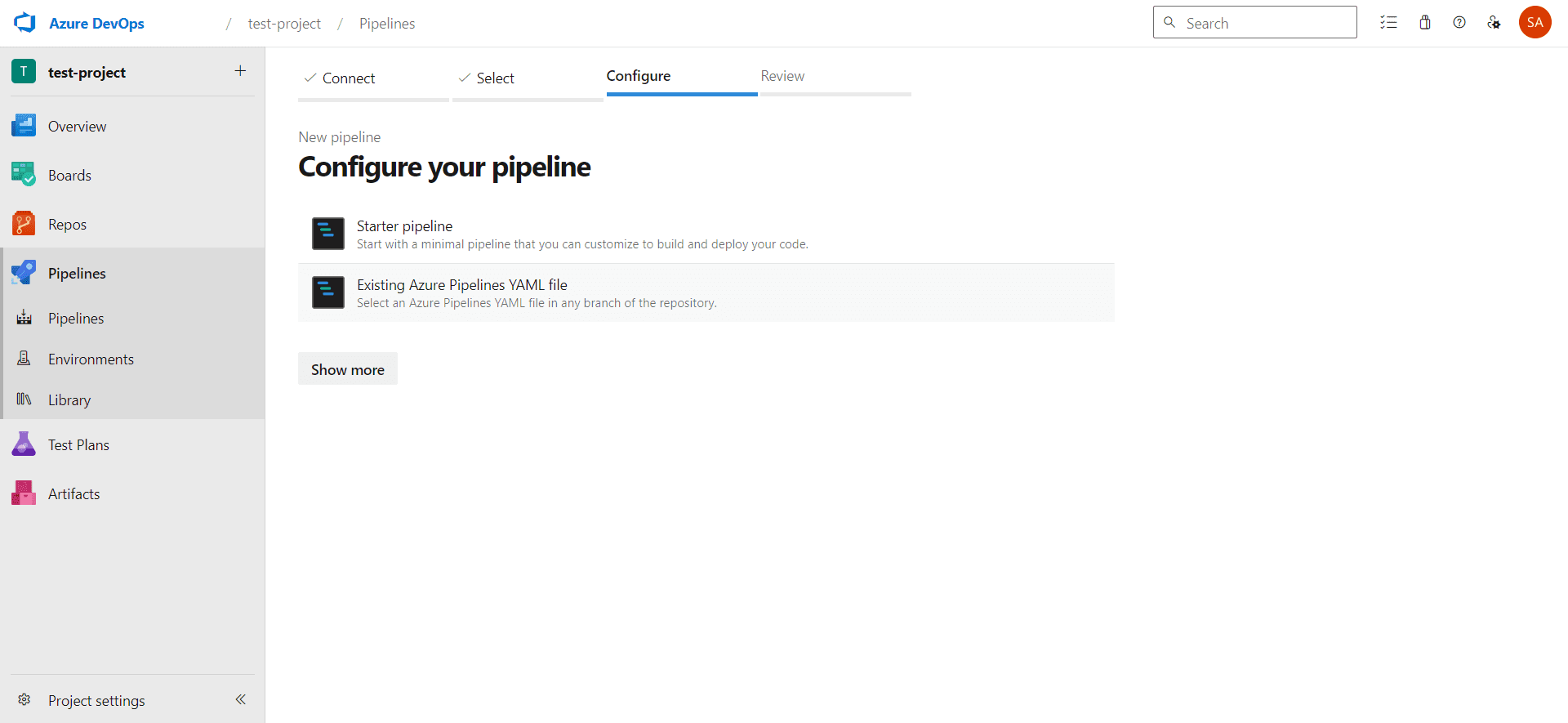The width and height of the screenshot is (1568, 723).
Task: Open the work items list icon
Action: click(x=1388, y=23)
